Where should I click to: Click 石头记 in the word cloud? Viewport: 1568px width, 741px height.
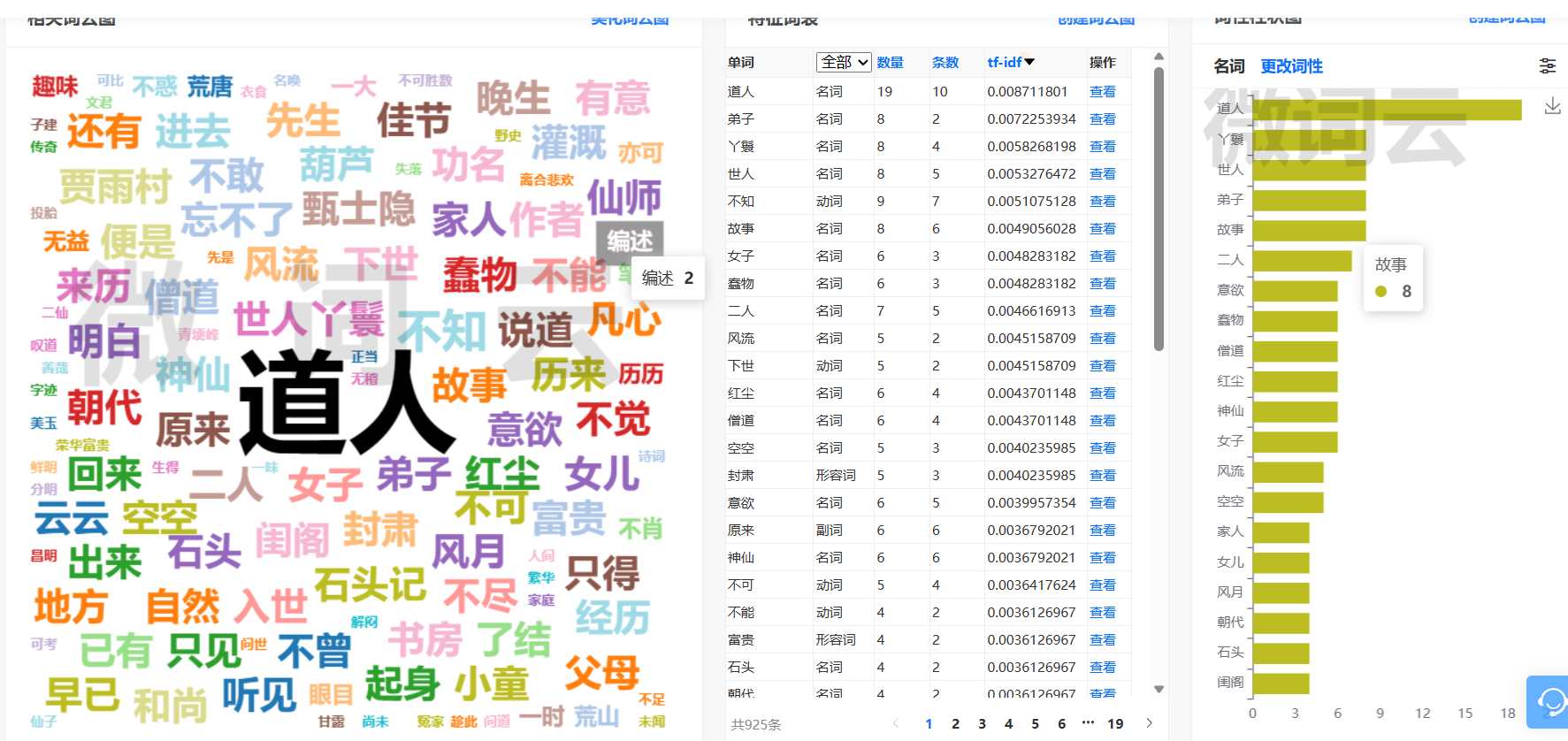tap(371, 584)
